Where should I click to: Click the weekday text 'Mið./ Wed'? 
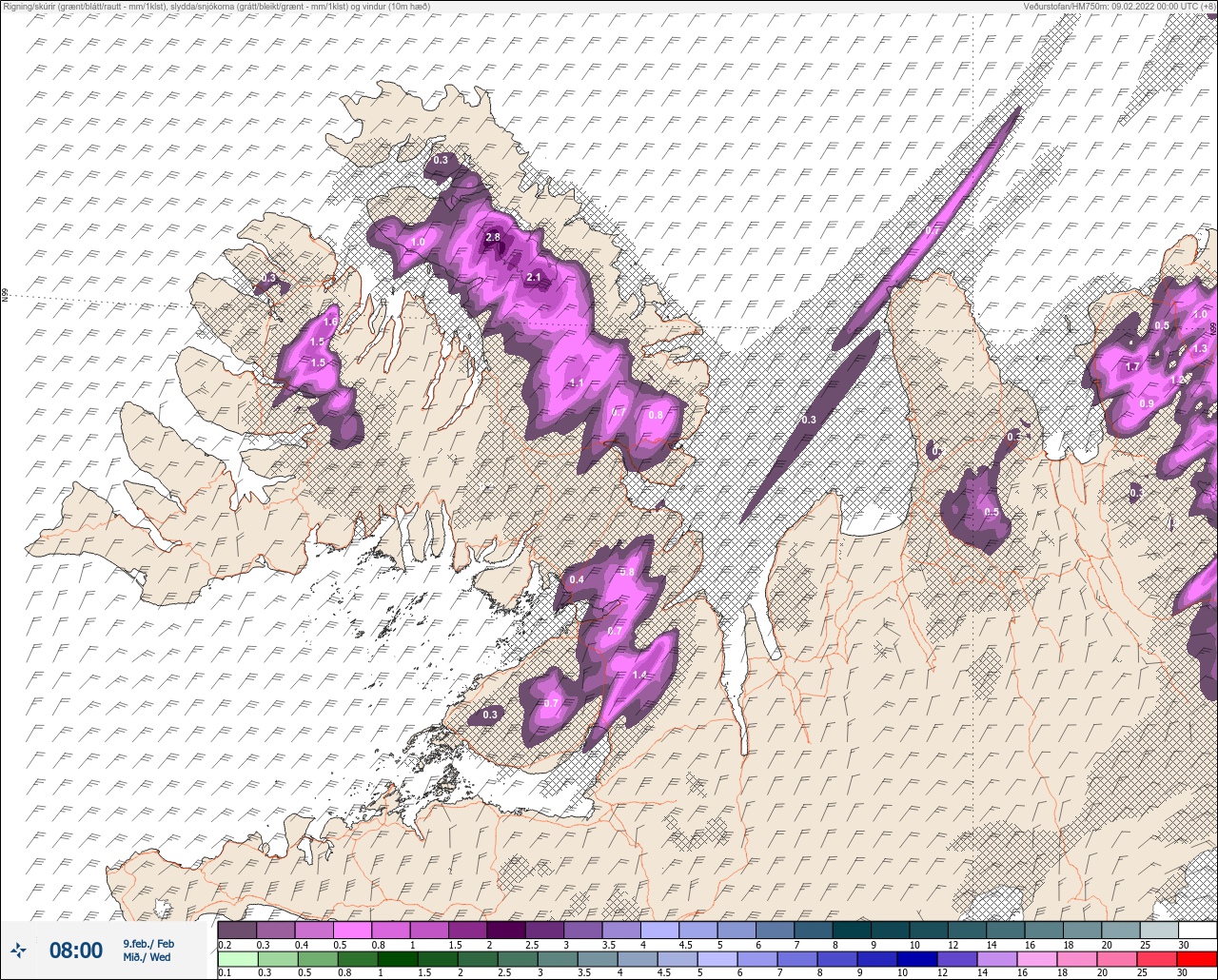[x=147, y=957]
